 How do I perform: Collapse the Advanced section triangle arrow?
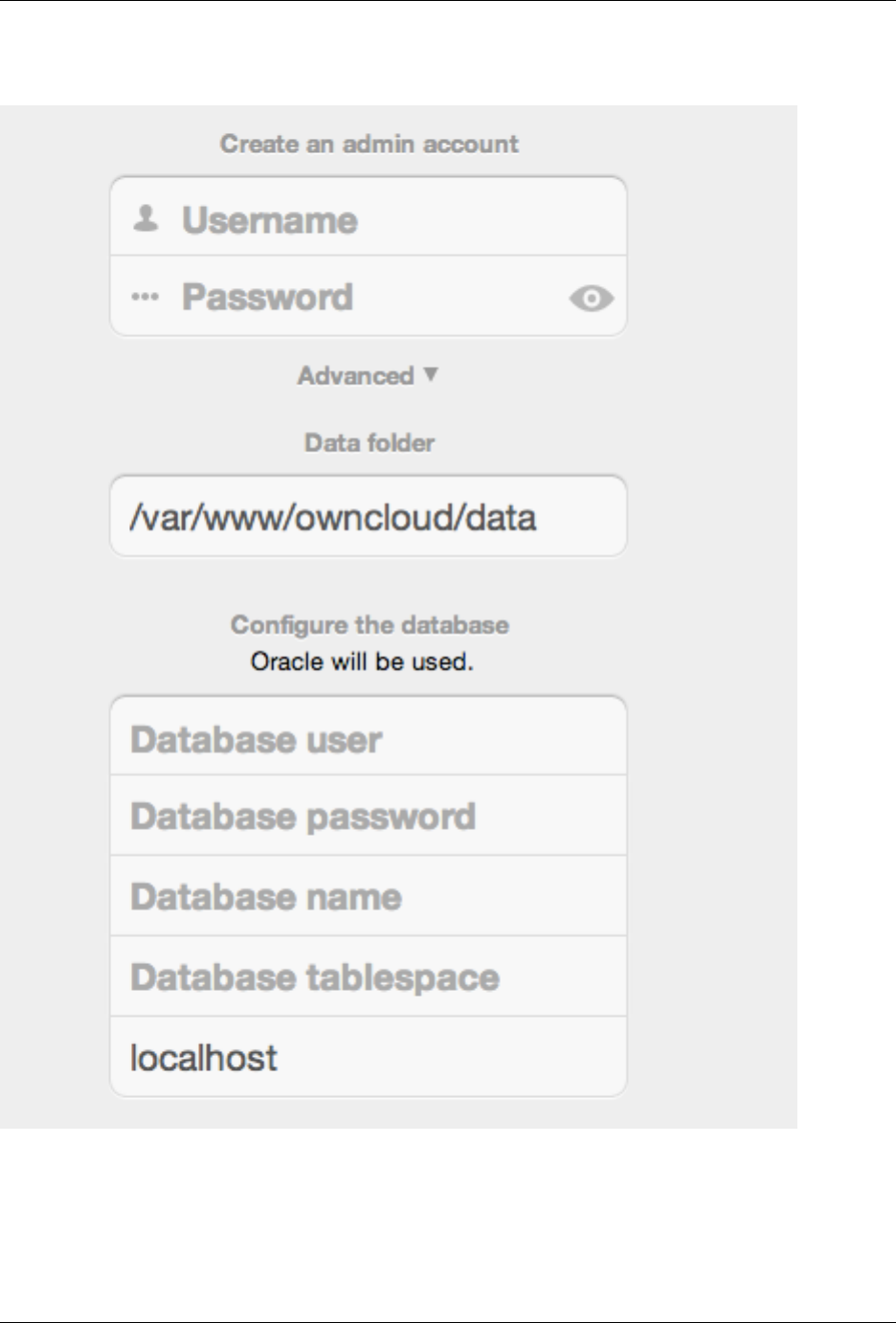431,374
